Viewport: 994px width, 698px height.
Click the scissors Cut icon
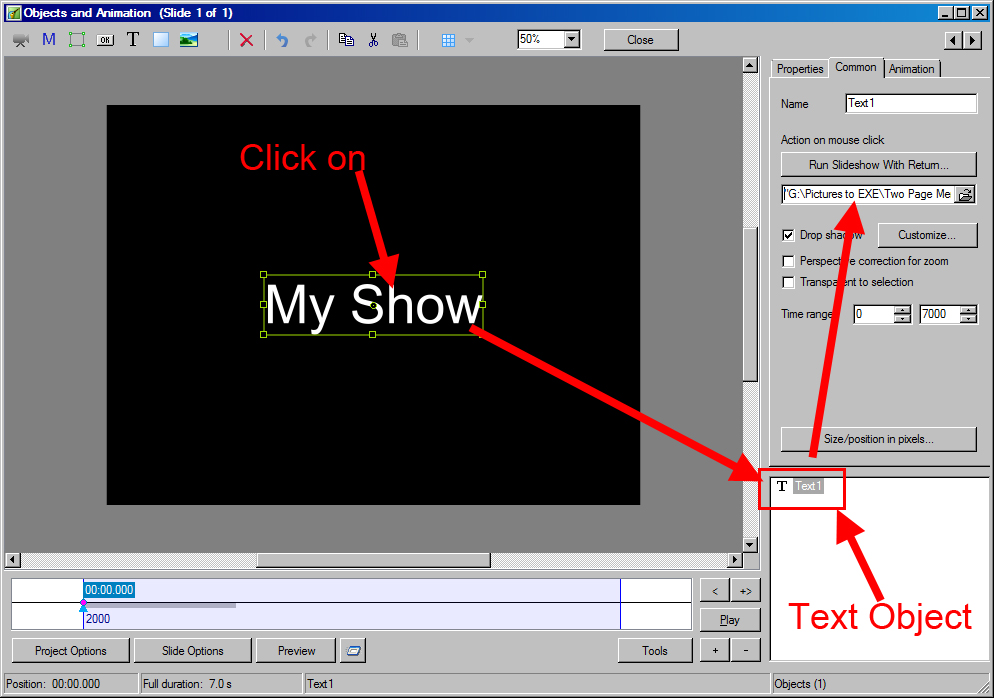click(x=373, y=40)
